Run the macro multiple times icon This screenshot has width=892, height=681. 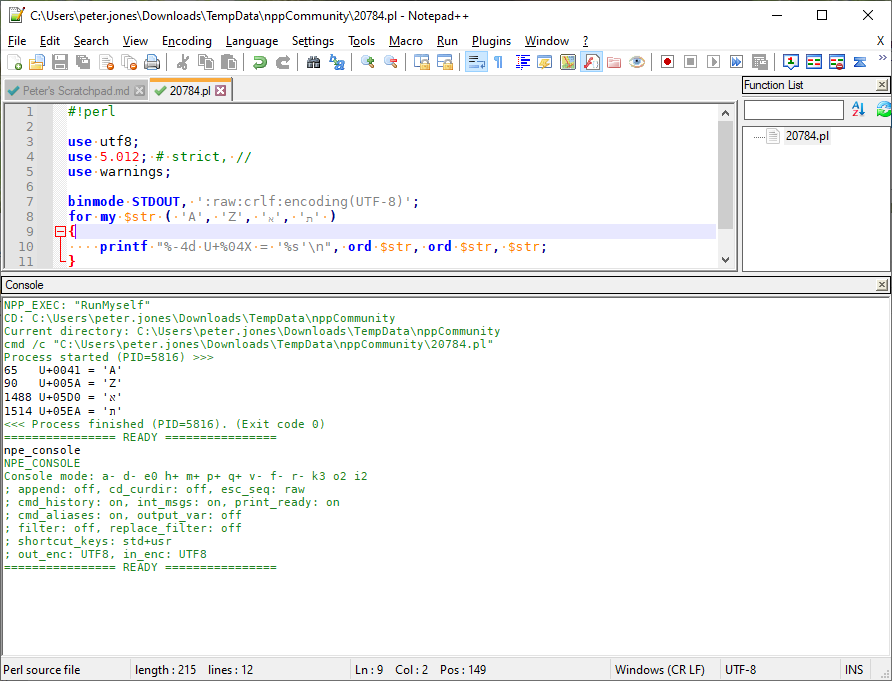point(736,62)
